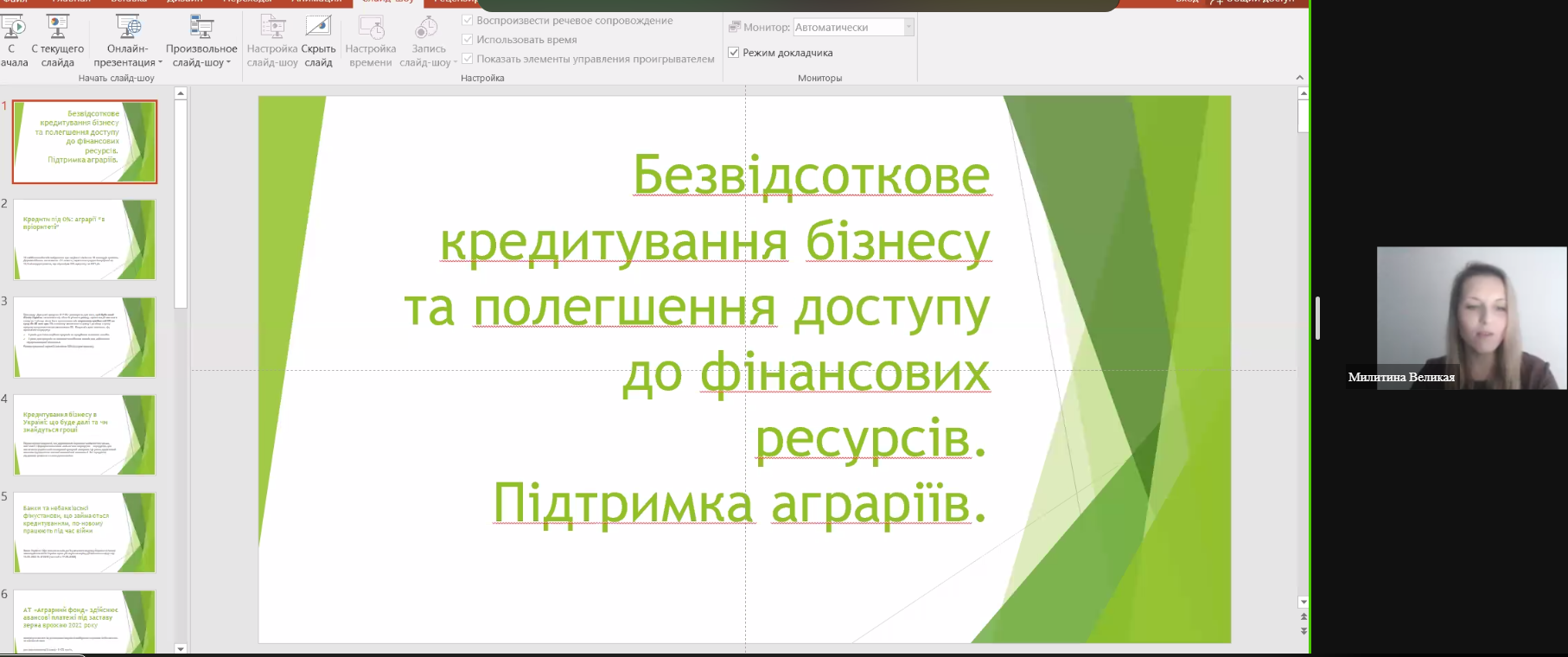The width and height of the screenshot is (1568, 657).
Task: Expand Онлайн-презентация dropdown arrow
Action: tap(160, 62)
